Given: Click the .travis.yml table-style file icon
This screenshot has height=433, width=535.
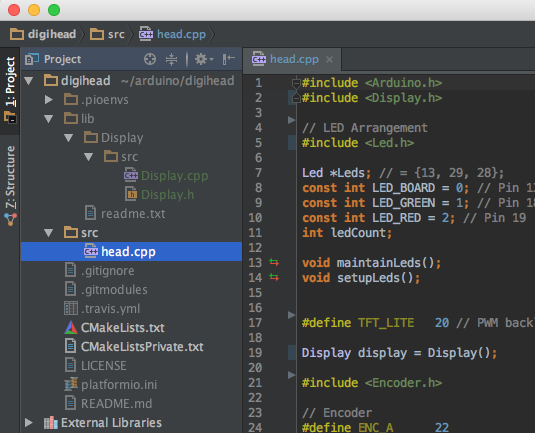Looking at the screenshot, I should click(x=71, y=308).
